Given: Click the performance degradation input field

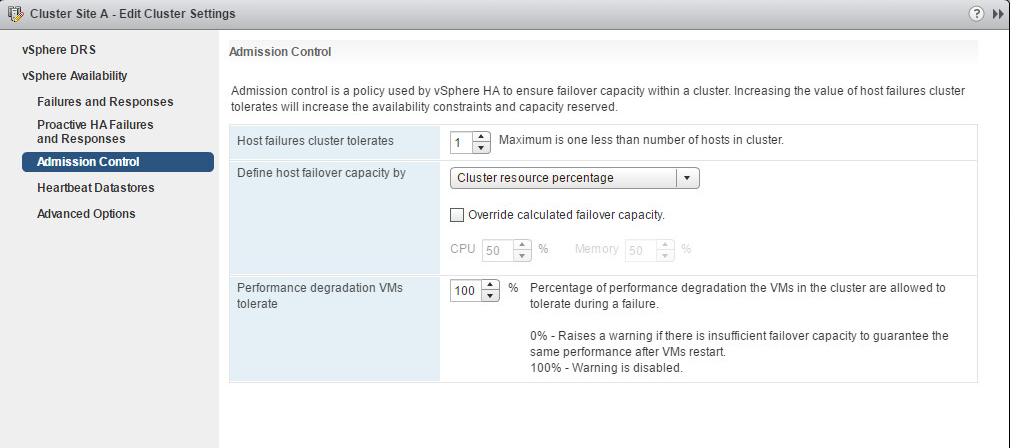Looking at the screenshot, I should coord(465,290).
